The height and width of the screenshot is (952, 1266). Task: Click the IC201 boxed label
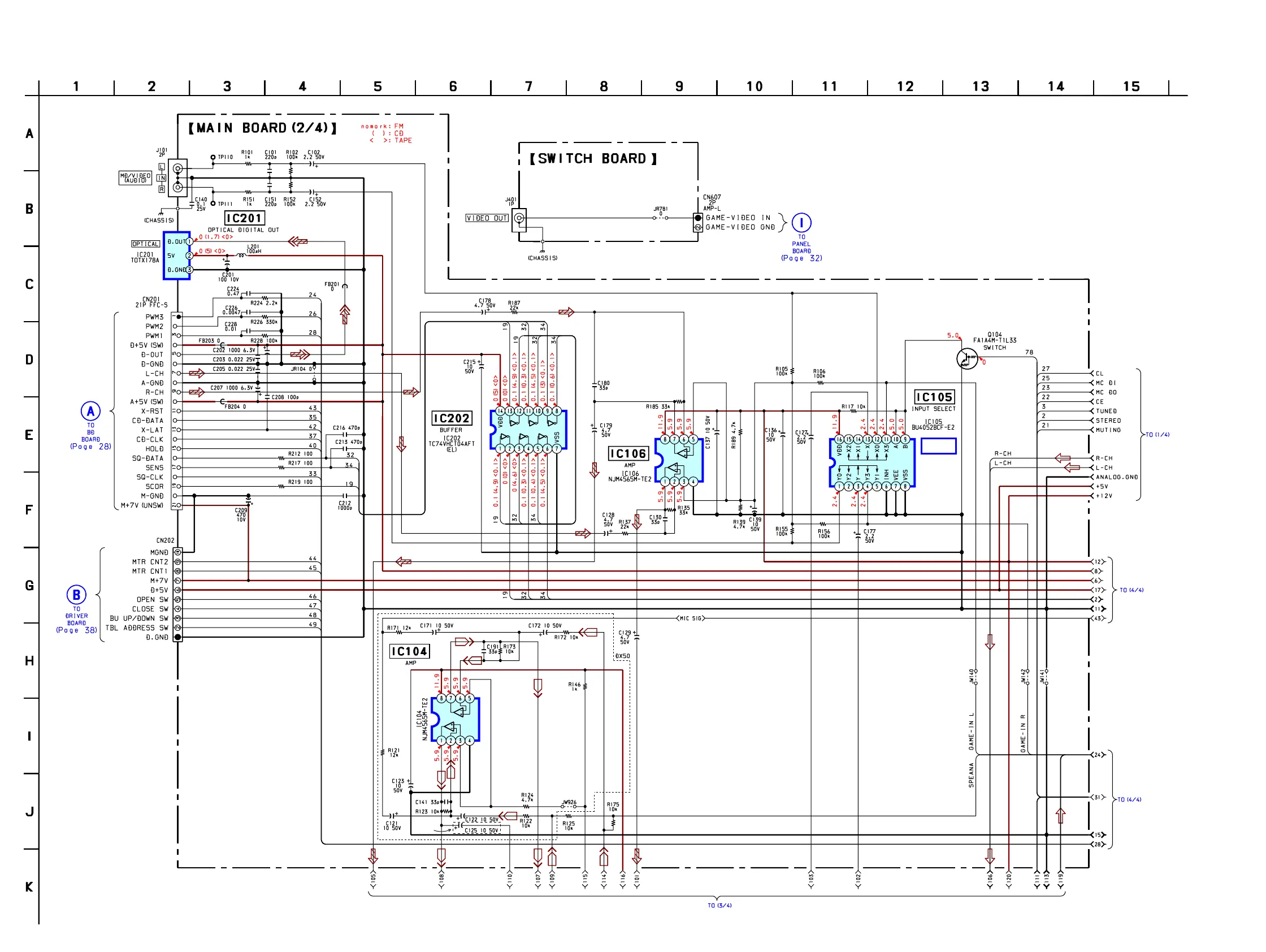click(x=244, y=218)
